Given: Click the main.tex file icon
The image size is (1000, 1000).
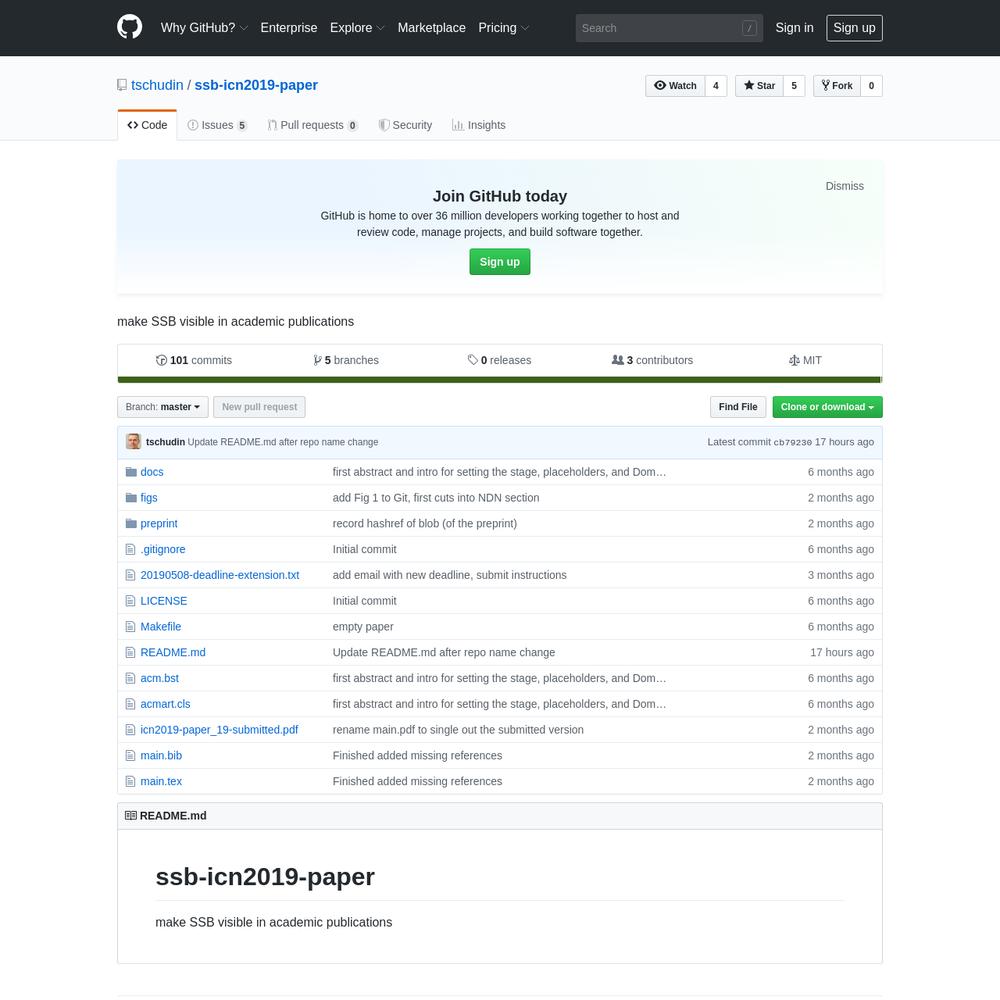Looking at the screenshot, I should coord(131,781).
